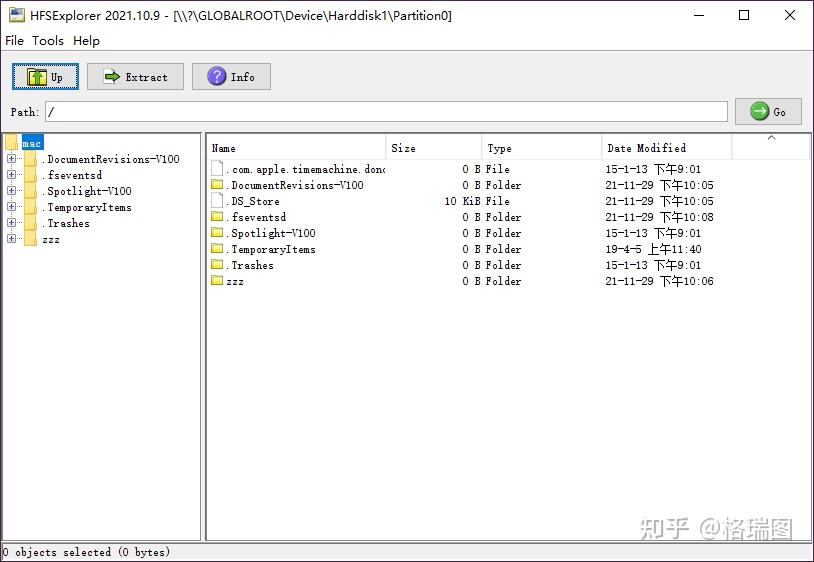This screenshot has height=562, width=814.
Task: Click the Extract button
Action: pos(135,77)
